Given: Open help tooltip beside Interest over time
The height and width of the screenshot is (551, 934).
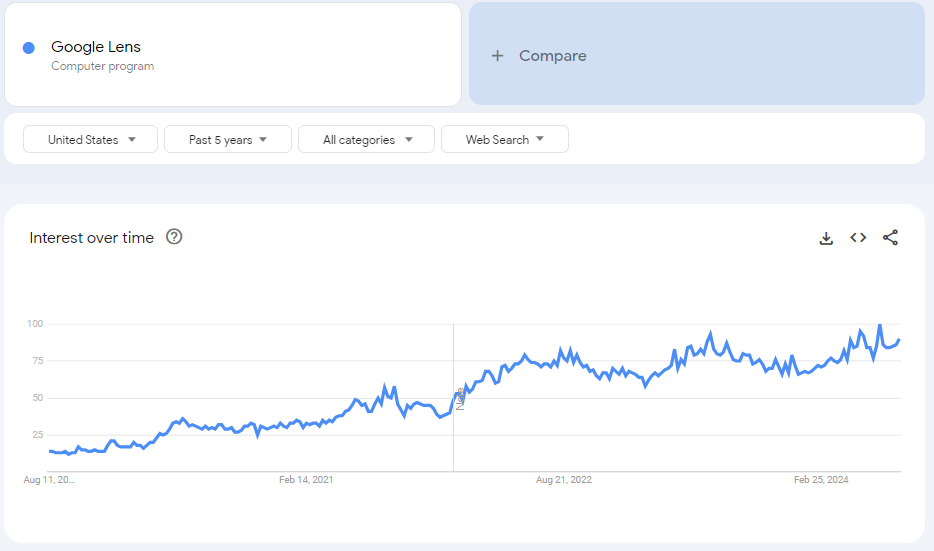Looking at the screenshot, I should coord(174,237).
